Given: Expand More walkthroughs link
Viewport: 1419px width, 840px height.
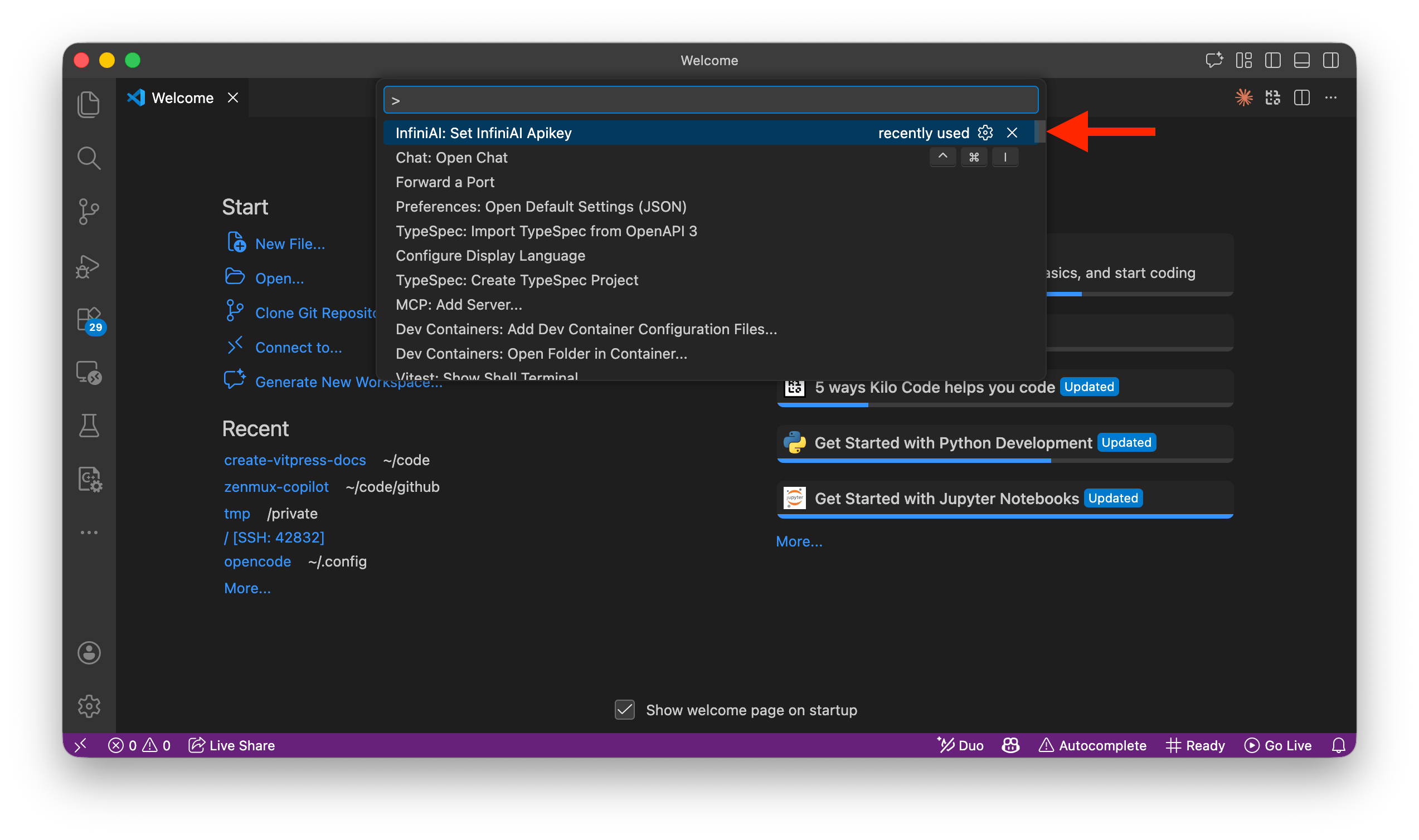Looking at the screenshot, I should (799, 541).
